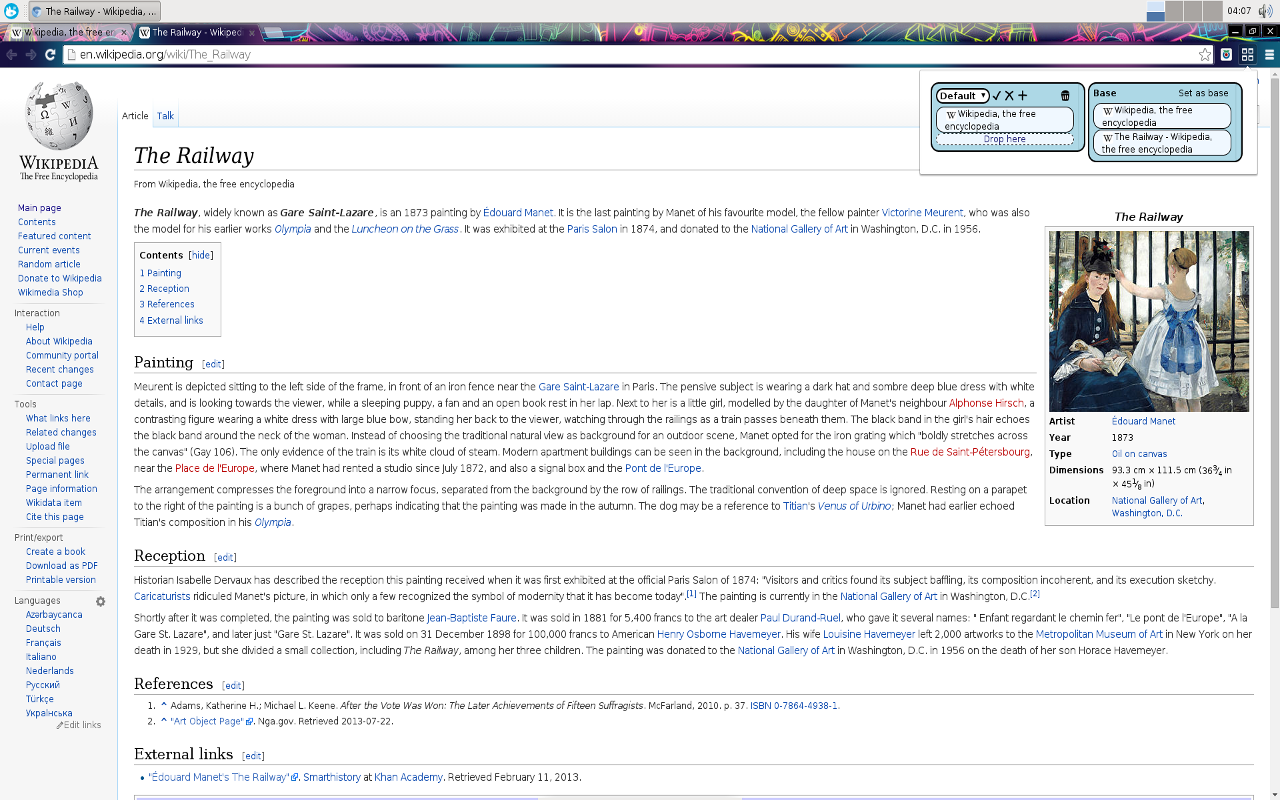Open Recent changes in sidebar
Viewport: 1280px width, 800px height.
click(60, 369)
